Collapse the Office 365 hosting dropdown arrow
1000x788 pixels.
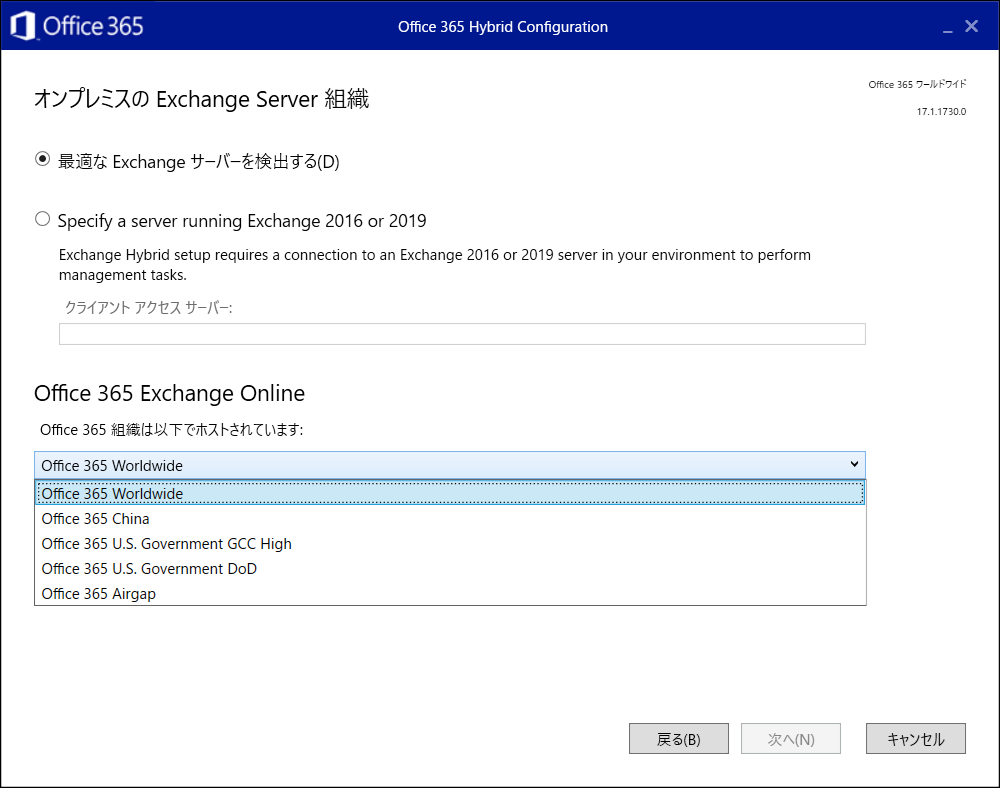[854, 465]
